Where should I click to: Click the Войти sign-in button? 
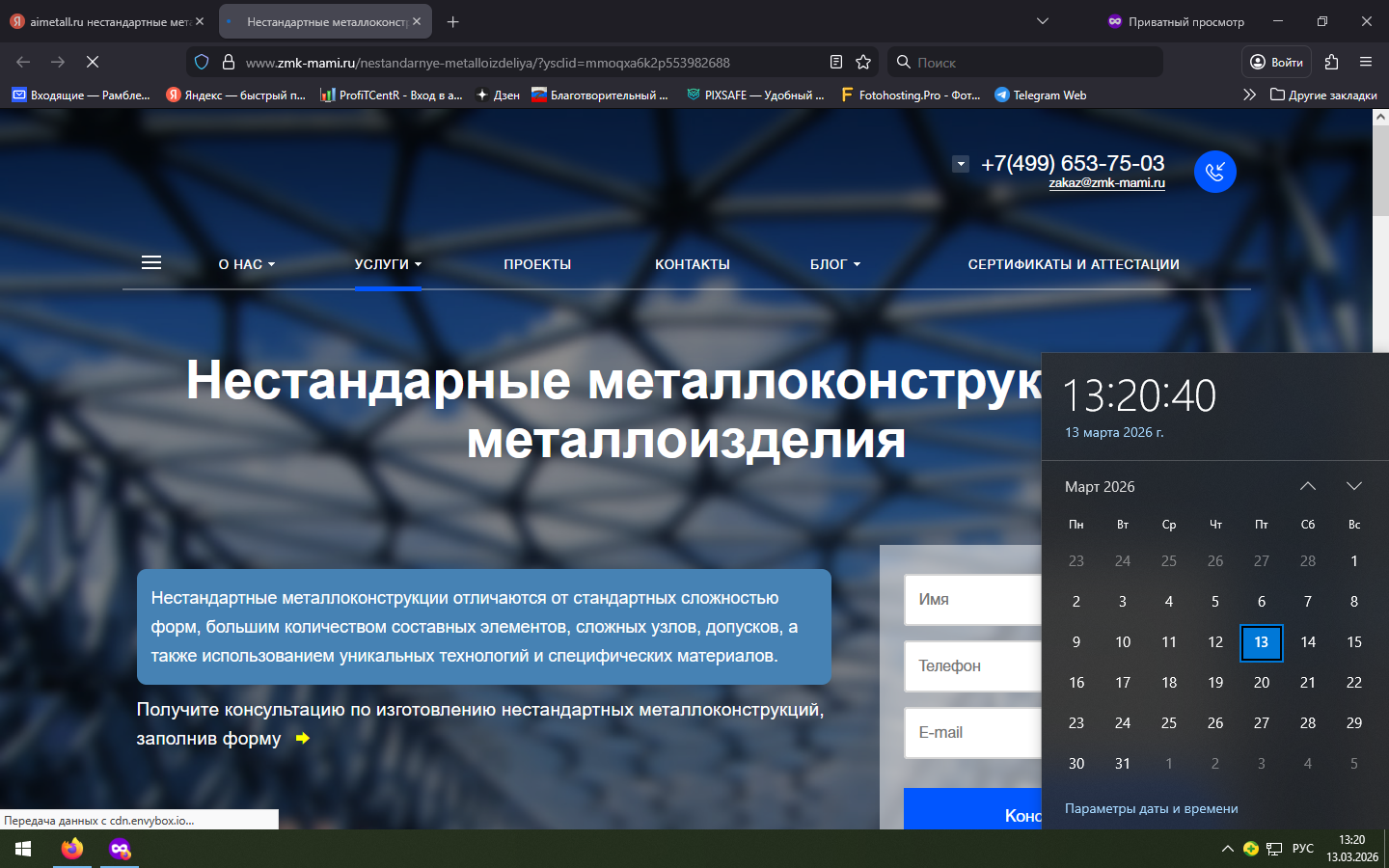(1276, 62)
